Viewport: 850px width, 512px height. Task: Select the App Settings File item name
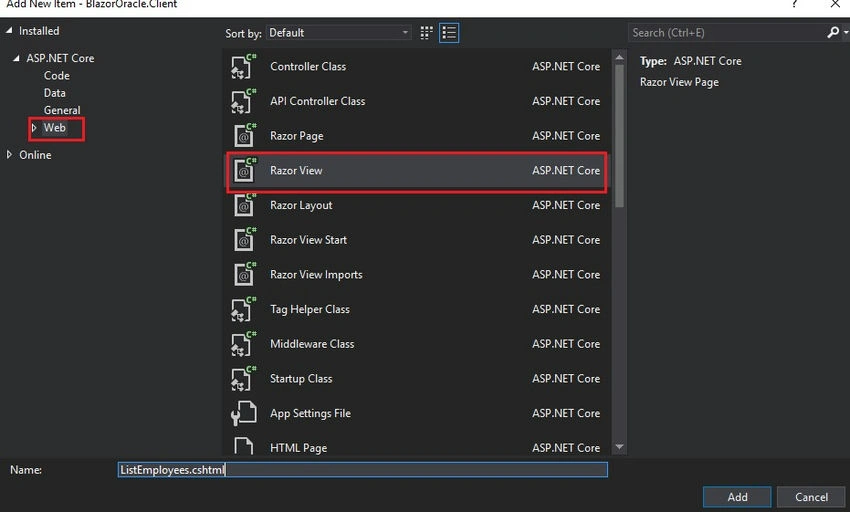(x=310, y=413)
